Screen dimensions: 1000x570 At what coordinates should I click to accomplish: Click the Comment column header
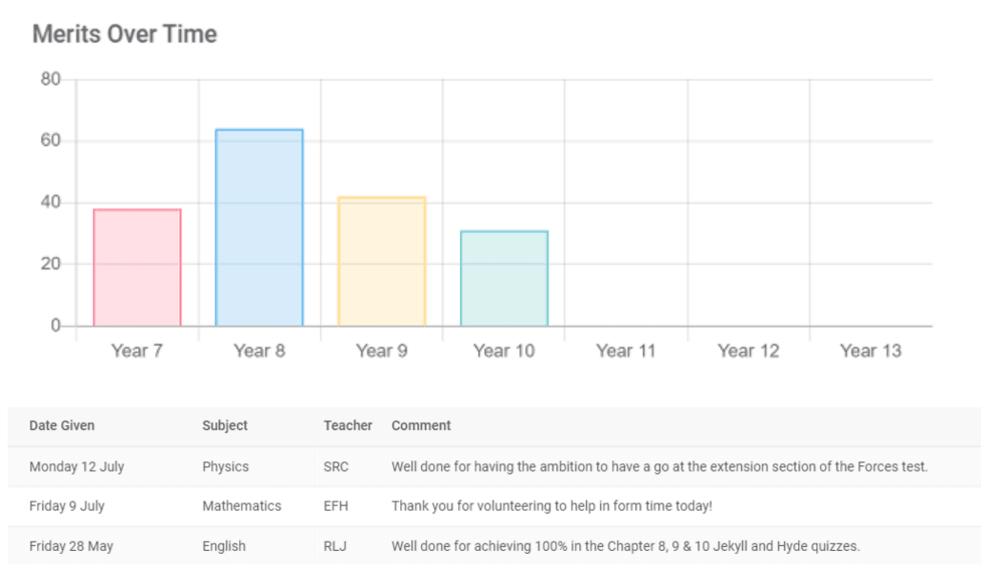[421, 425]
